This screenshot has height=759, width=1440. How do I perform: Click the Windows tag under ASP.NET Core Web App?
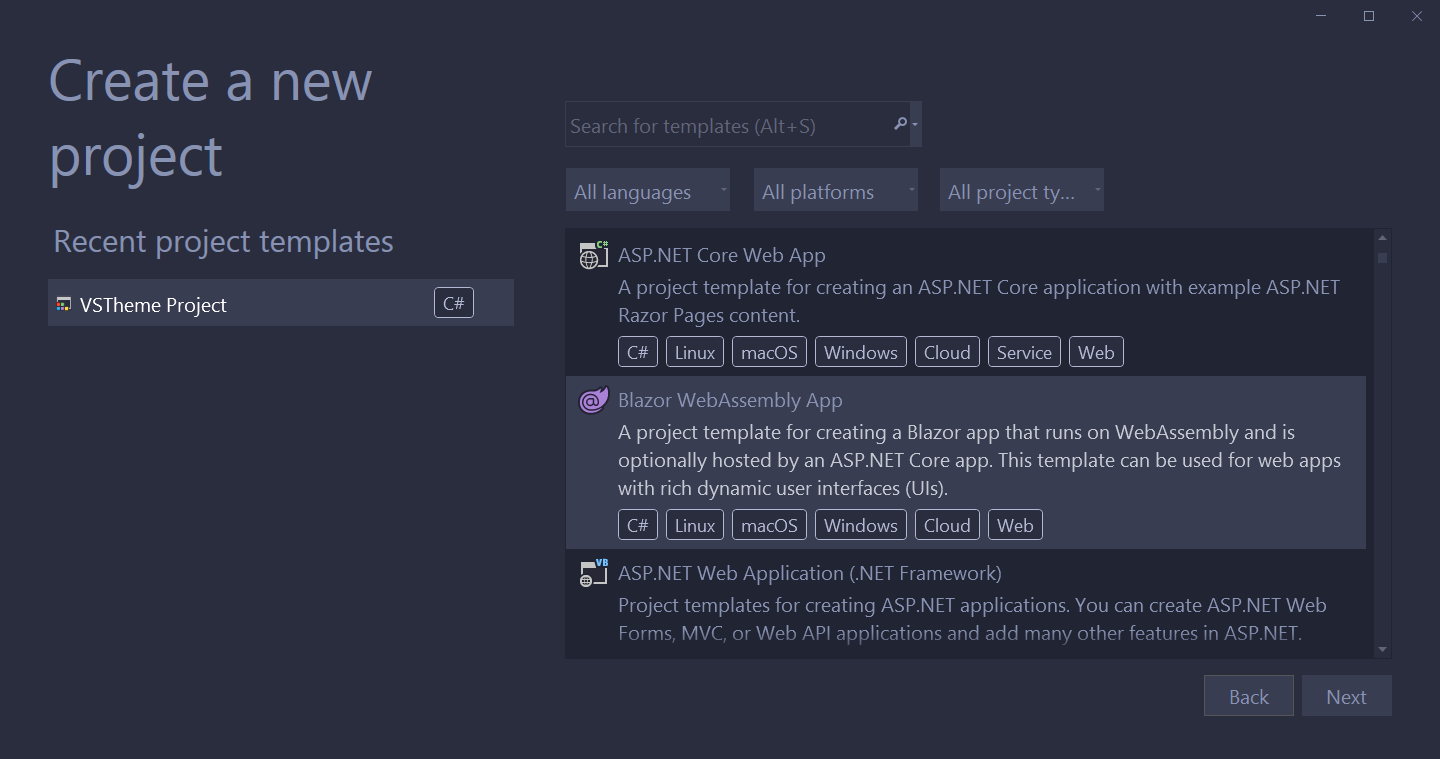click(860, 351)
